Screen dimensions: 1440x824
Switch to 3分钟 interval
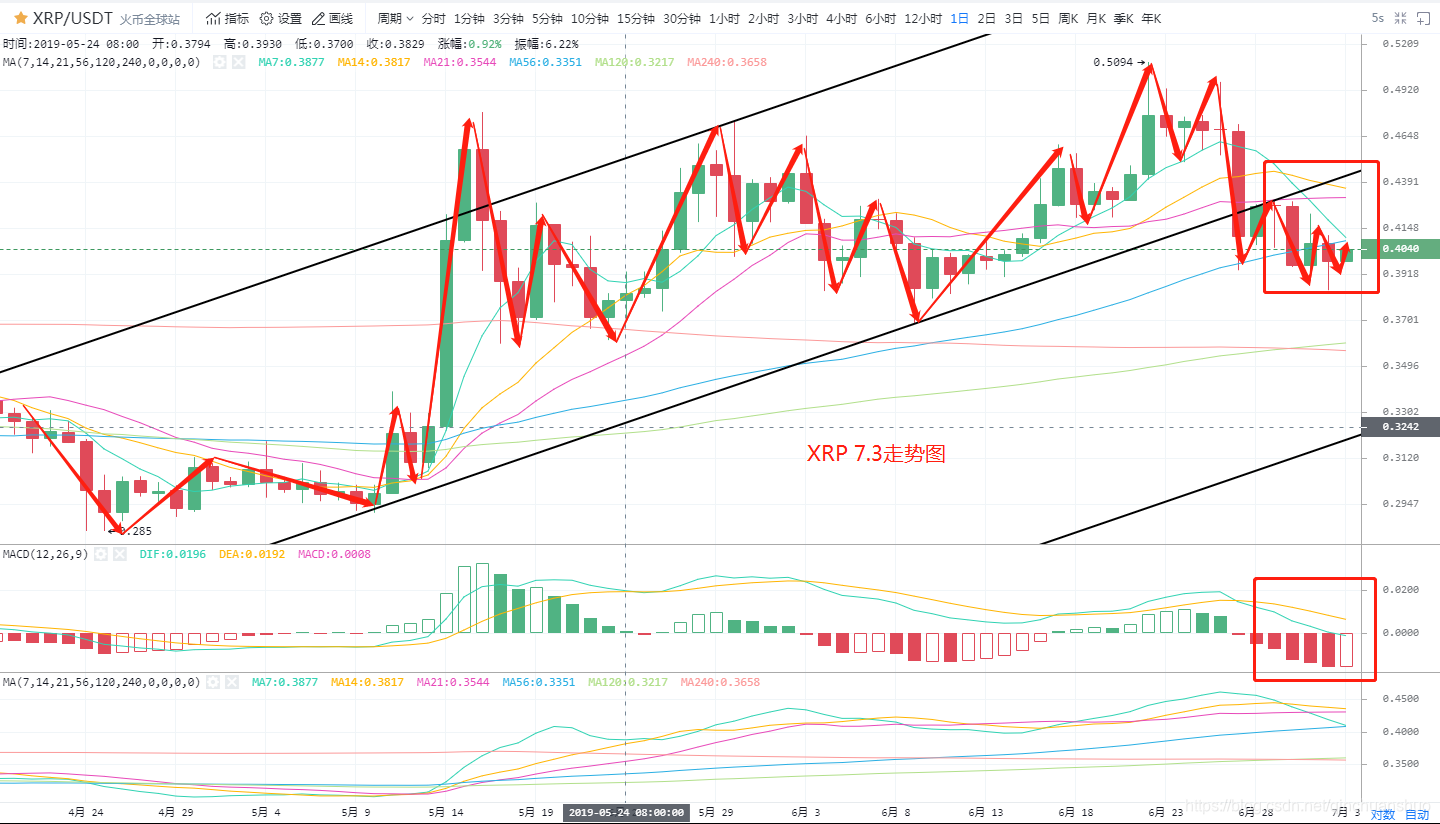pyautogui.click(x=508, y=18)
